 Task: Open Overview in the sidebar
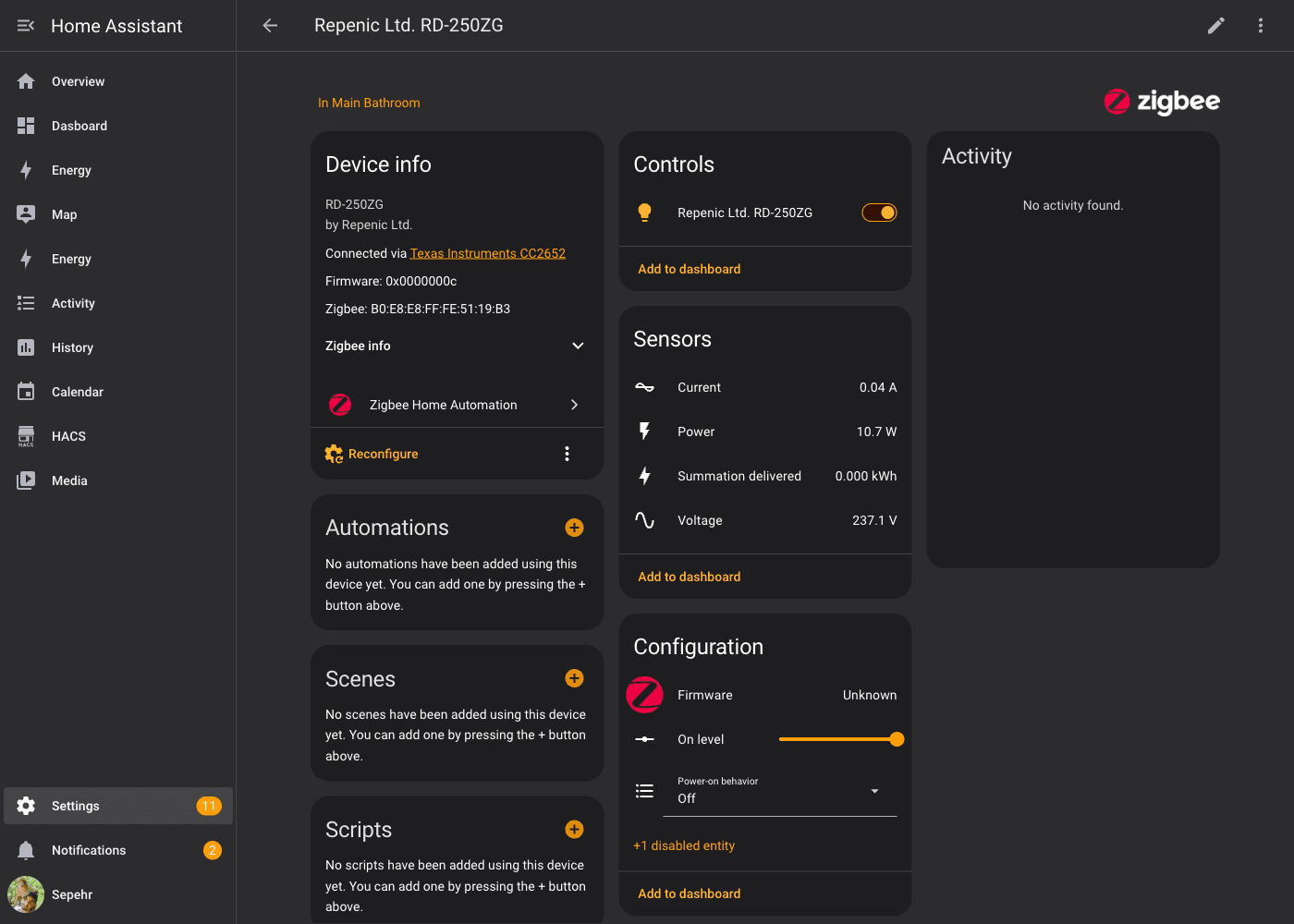point(118,81)
